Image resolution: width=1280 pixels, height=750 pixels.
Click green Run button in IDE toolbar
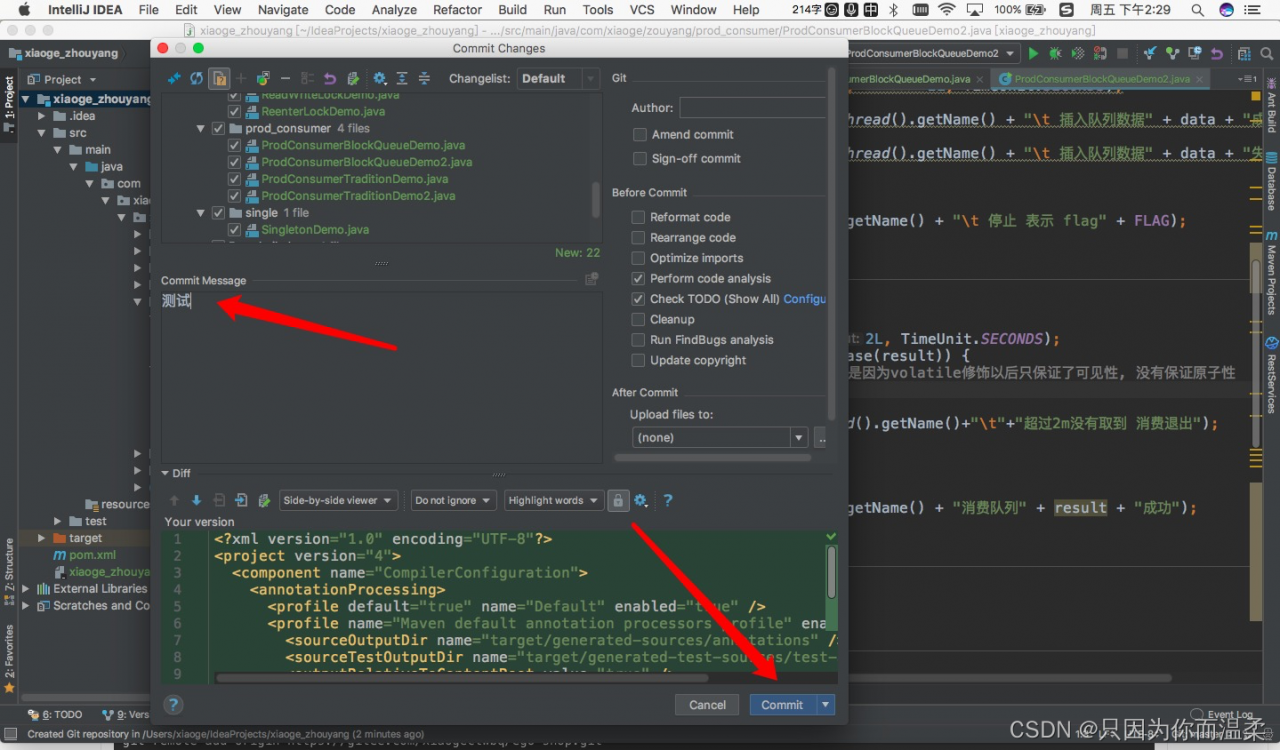coord(1033,53)
